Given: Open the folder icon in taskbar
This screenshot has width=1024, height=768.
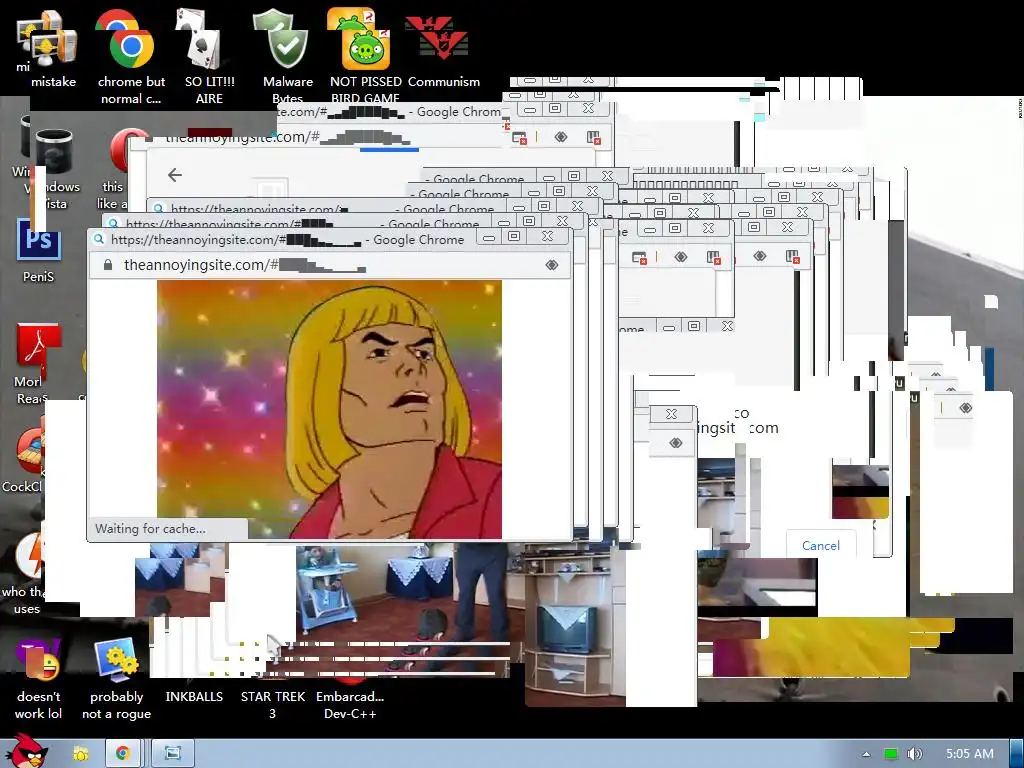Looking at the screenshot, I should coord(80,754).
